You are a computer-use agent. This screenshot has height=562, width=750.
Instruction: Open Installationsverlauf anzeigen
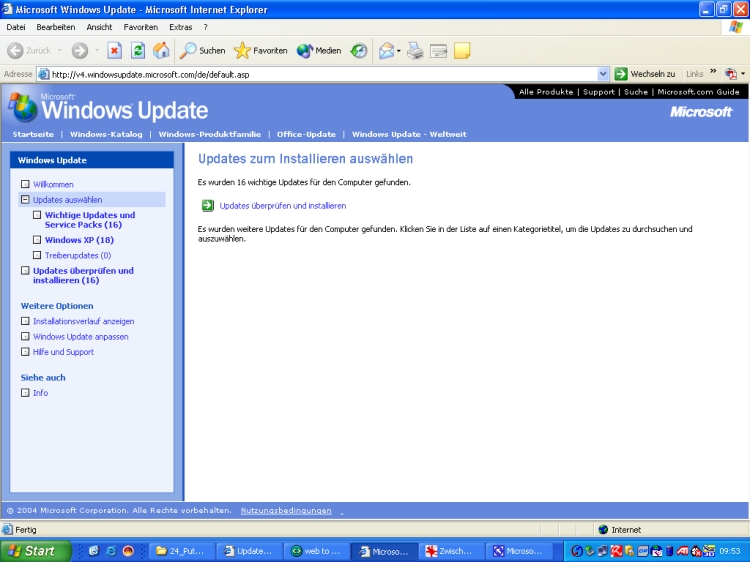[x=83, y=321]
